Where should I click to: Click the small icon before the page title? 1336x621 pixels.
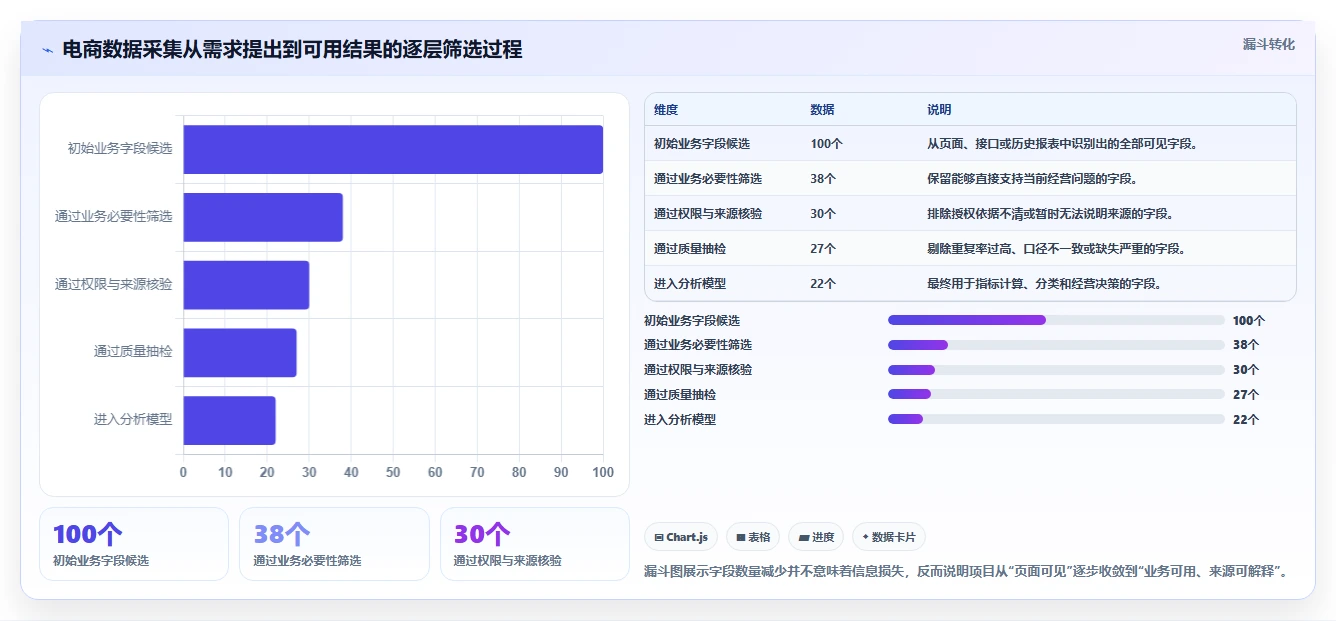[x=47, y=50]
